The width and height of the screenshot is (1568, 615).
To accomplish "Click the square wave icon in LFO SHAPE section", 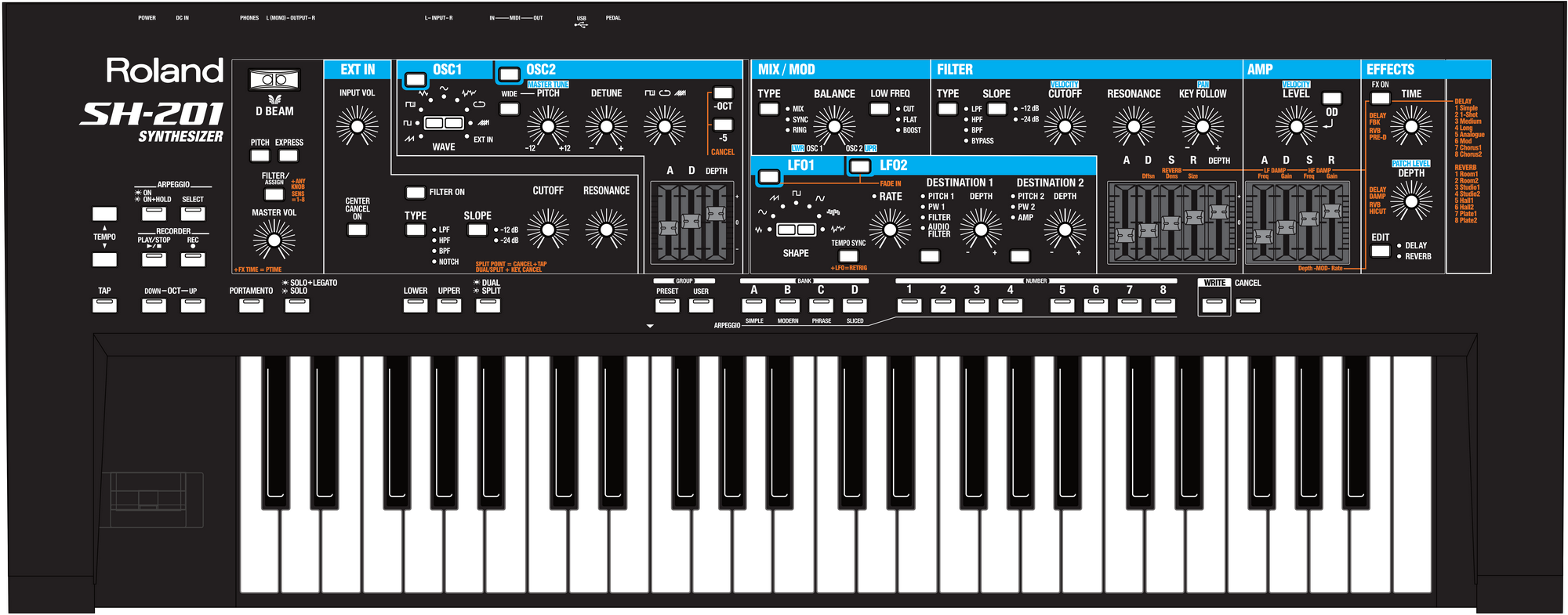I will [x=797, y=193].
